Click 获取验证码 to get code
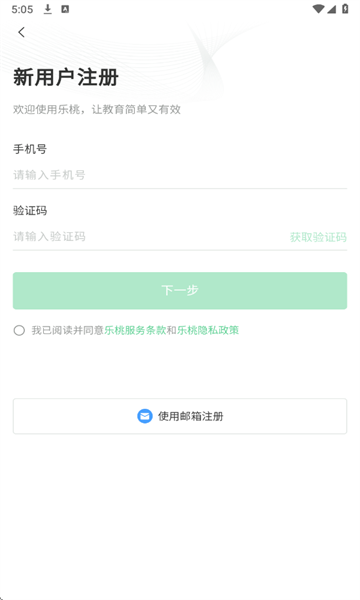360x600 pixels. click(318, 237)
